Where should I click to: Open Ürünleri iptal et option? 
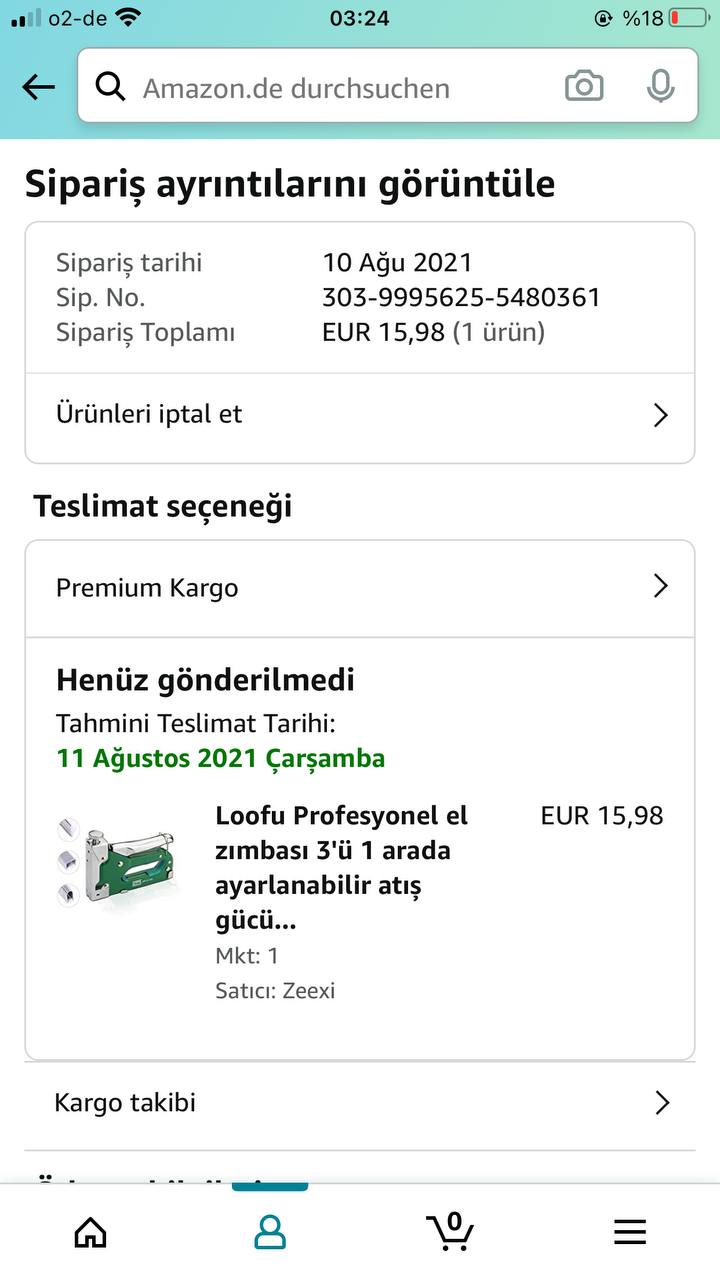point(150,415)
